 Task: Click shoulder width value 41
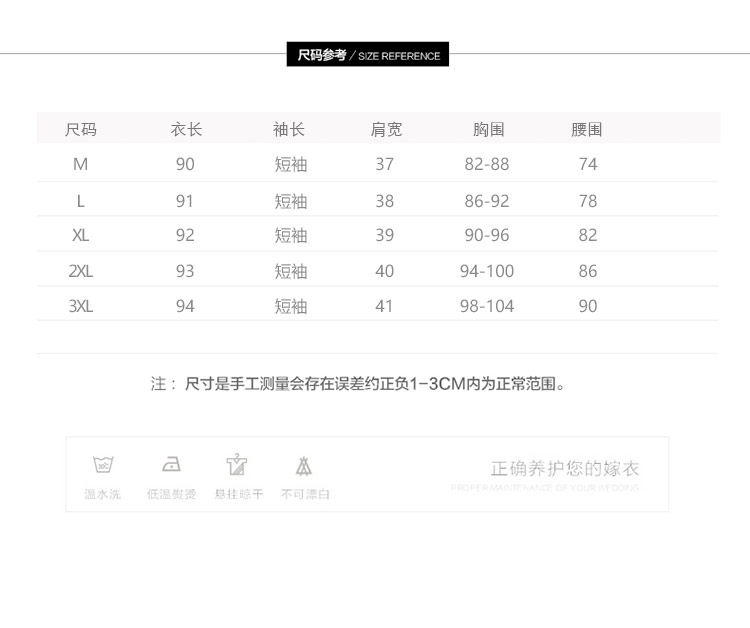(x=384, y=306)
